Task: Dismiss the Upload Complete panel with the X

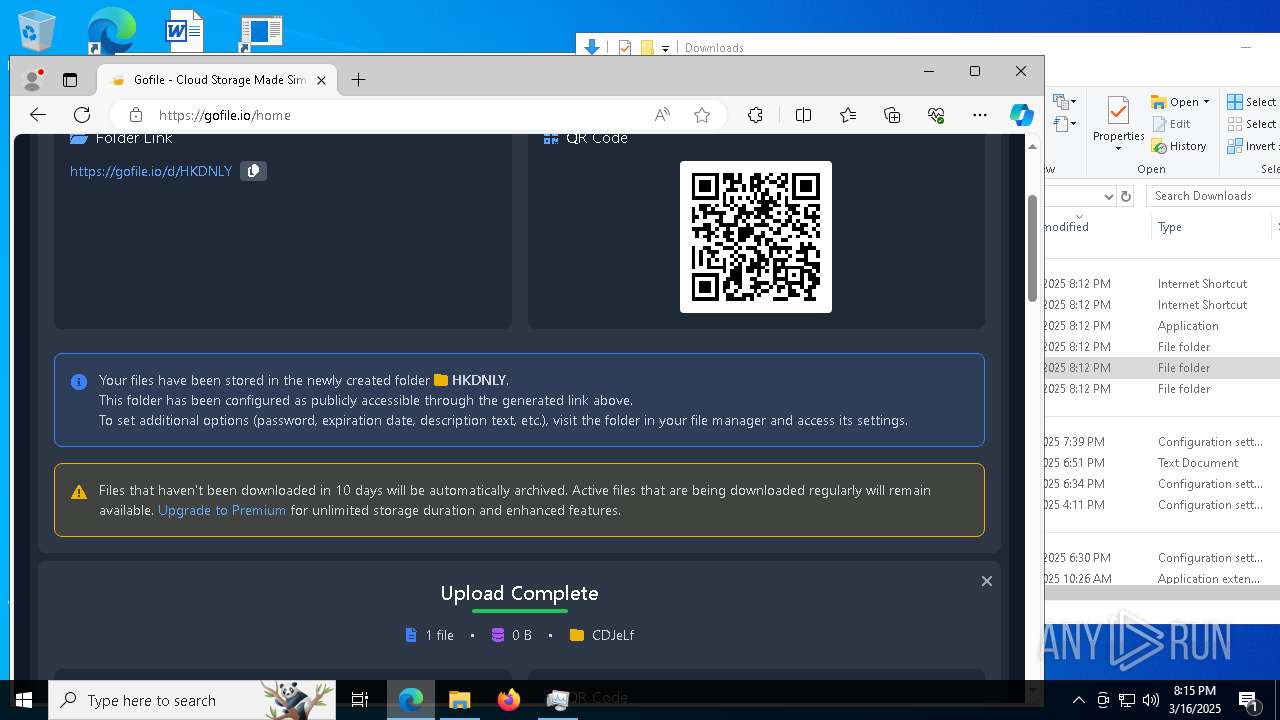Action: point(986,581)
